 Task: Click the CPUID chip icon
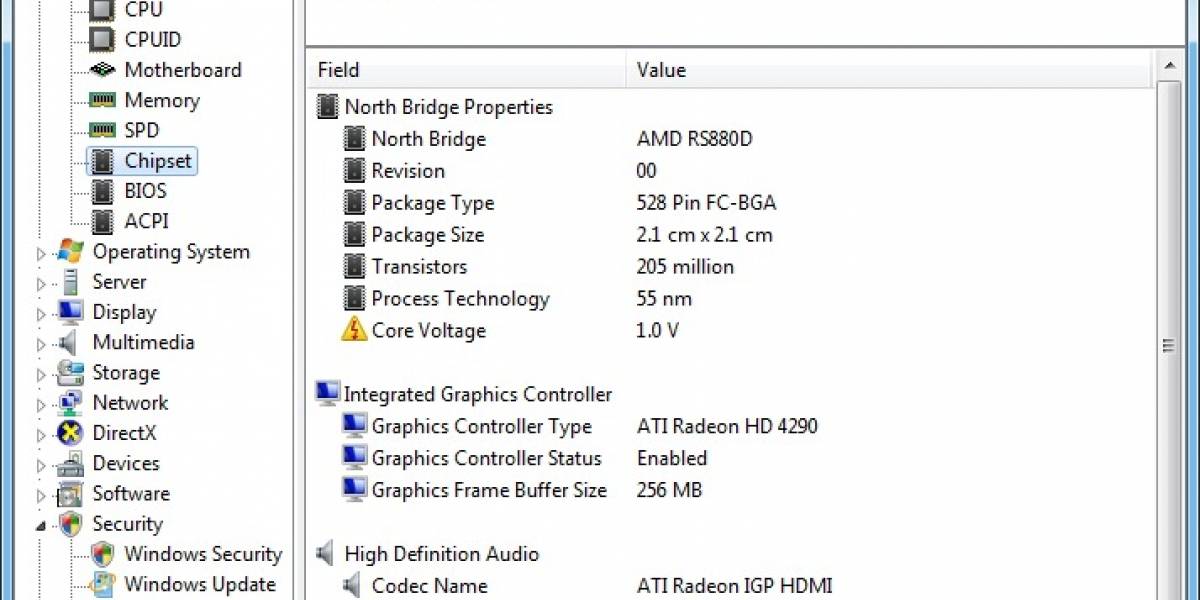[102, 40]
